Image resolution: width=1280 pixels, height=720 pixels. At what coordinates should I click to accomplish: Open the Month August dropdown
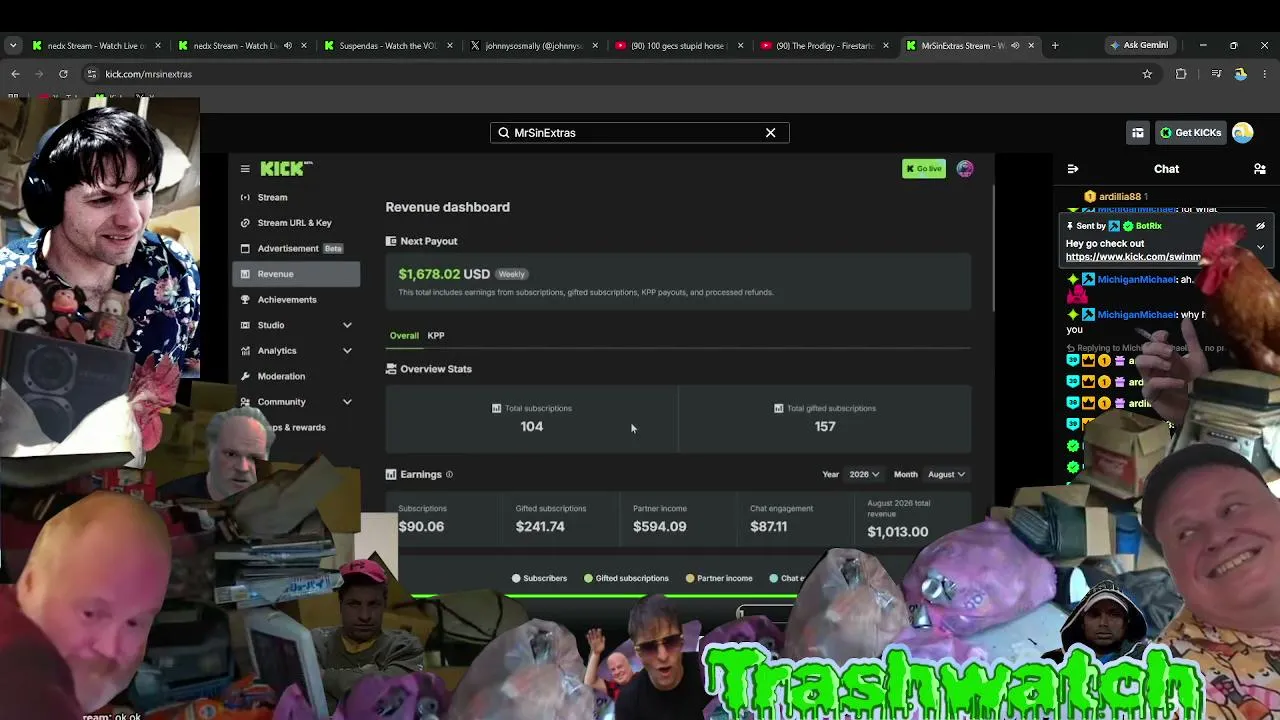[946, 475]
